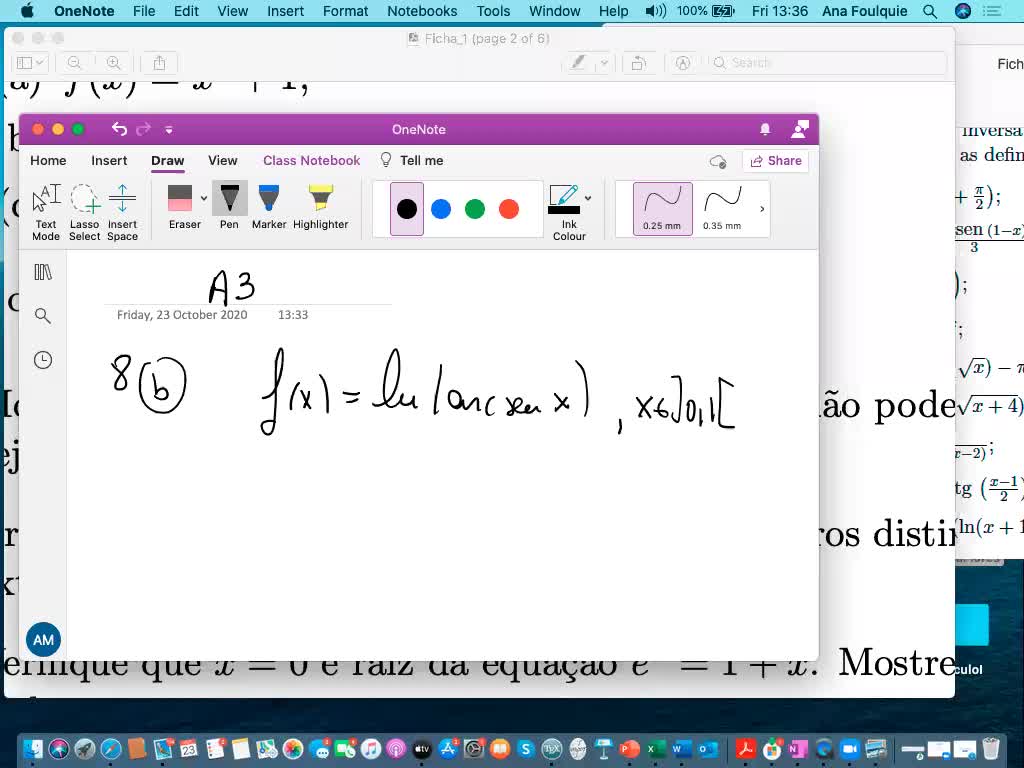Screen dimensions: 1024x768
Task: Show Preview markup toolbar
Action: 683,63
